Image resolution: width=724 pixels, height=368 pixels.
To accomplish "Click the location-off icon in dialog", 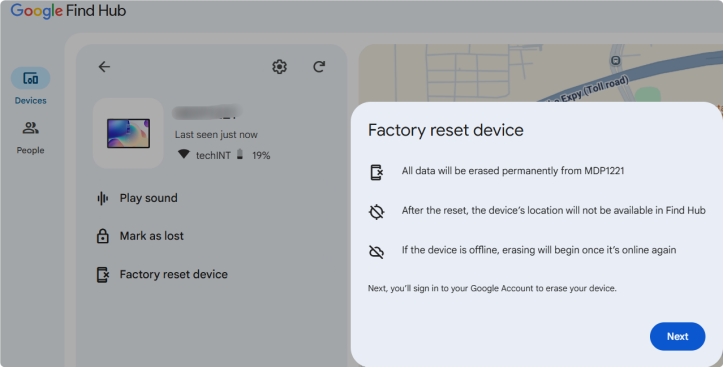I will point(377,212).
